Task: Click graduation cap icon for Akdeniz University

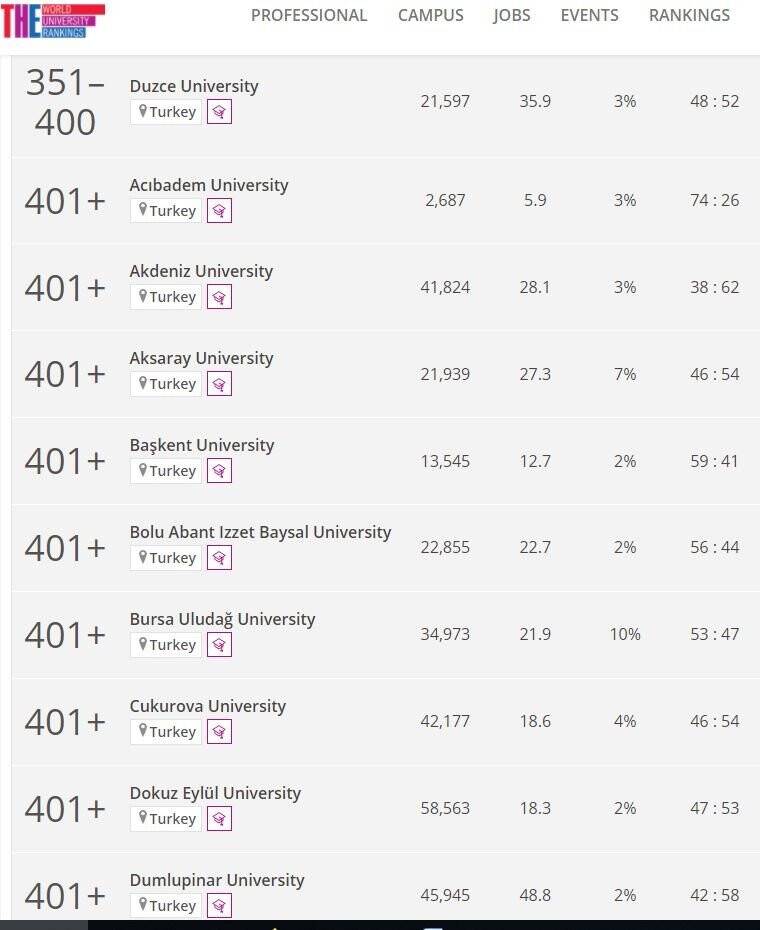Action: click(x=219, y=297)
